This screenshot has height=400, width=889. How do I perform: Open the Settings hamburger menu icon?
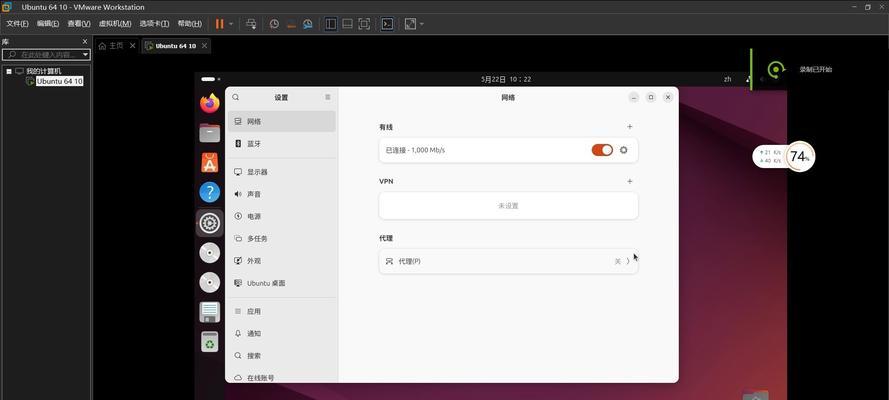[x=327, y=97]
